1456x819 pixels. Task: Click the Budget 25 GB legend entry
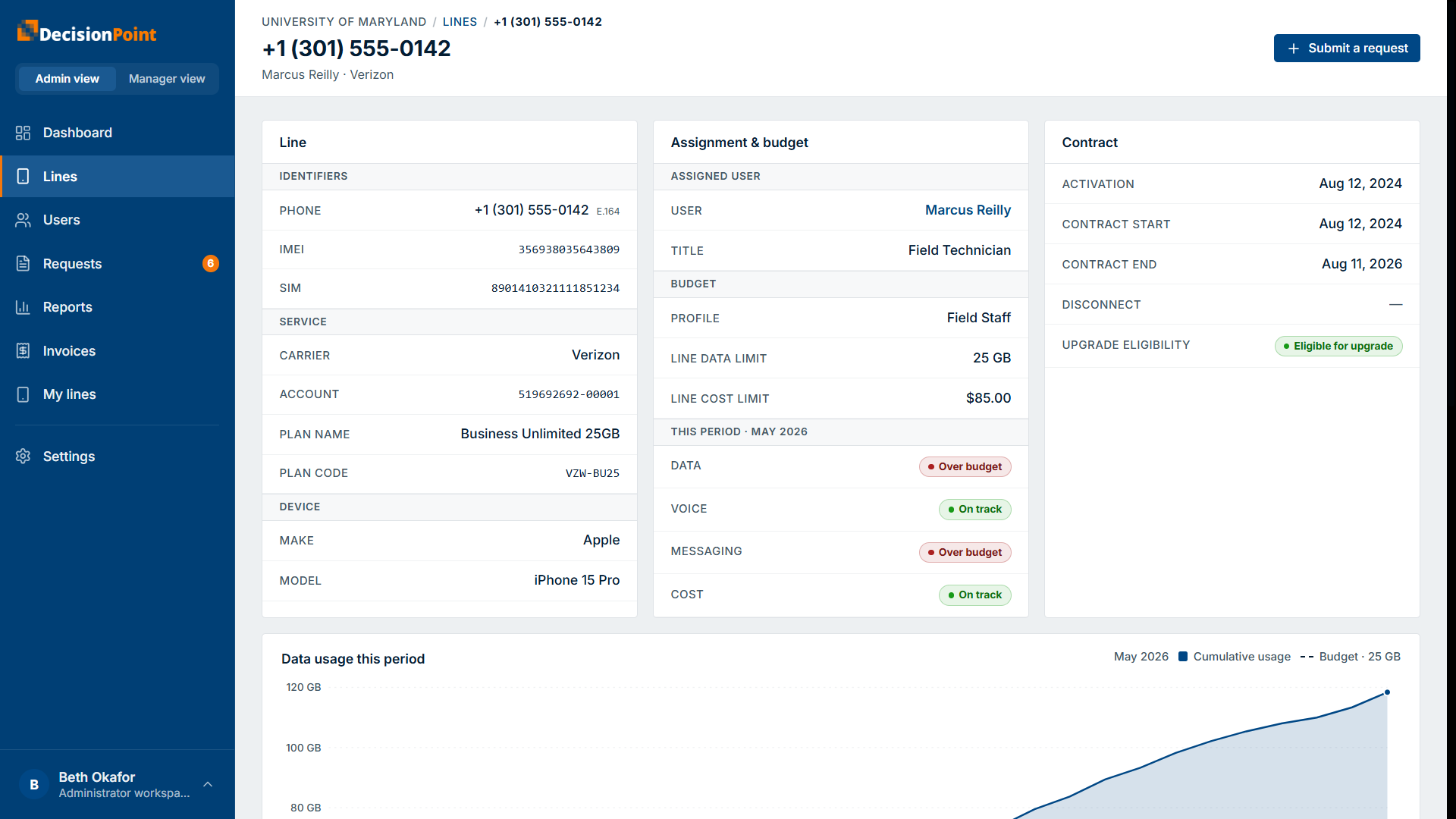[x=1351, y=657]
